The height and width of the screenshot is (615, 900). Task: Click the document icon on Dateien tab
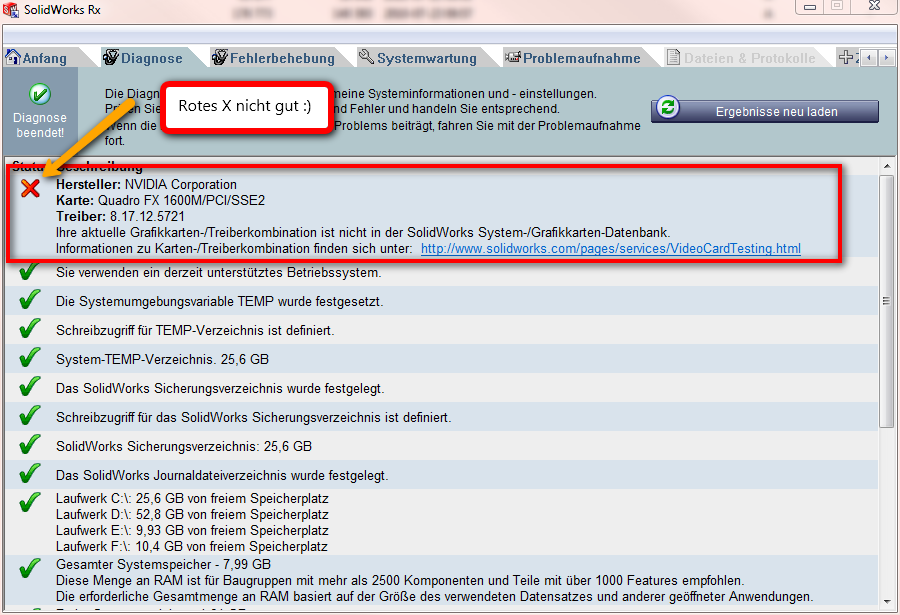point(673,57)
